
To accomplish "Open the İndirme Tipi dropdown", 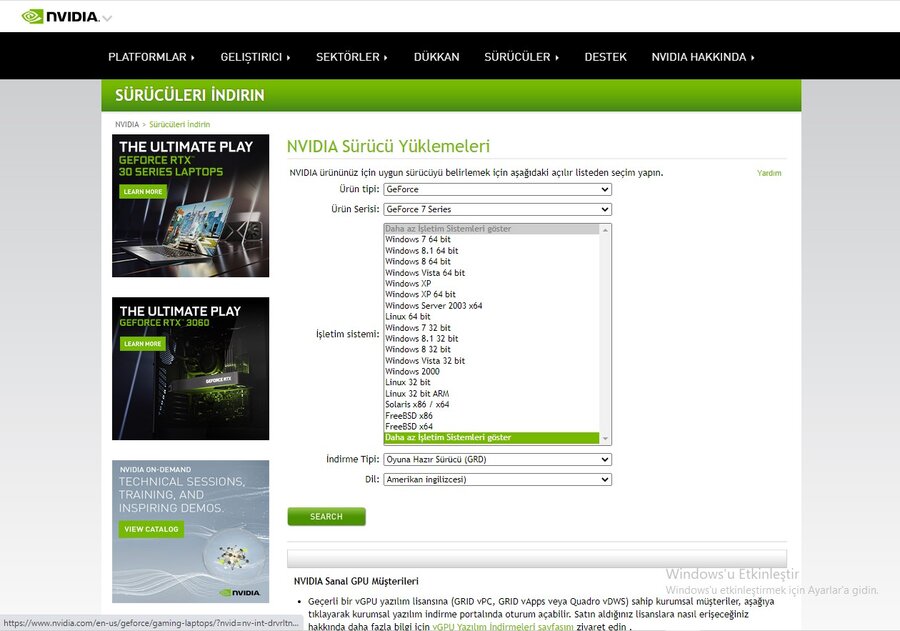I will [x=498, y=459].
